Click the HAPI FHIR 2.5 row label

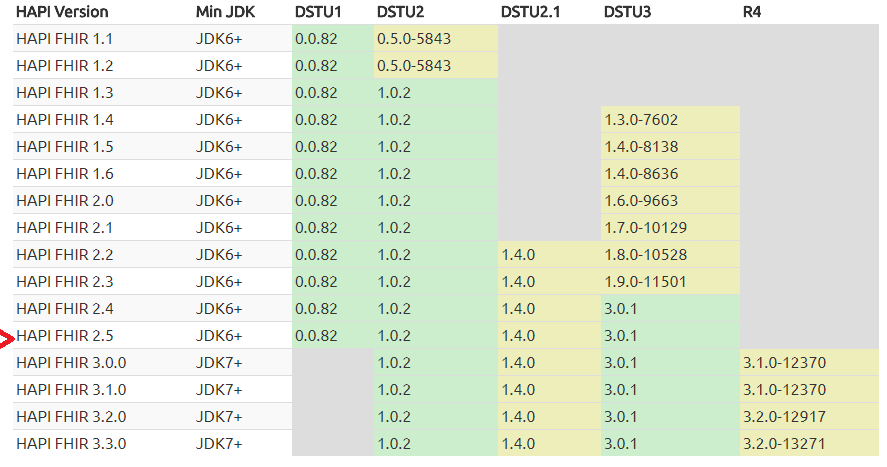(x=65, y=335)
